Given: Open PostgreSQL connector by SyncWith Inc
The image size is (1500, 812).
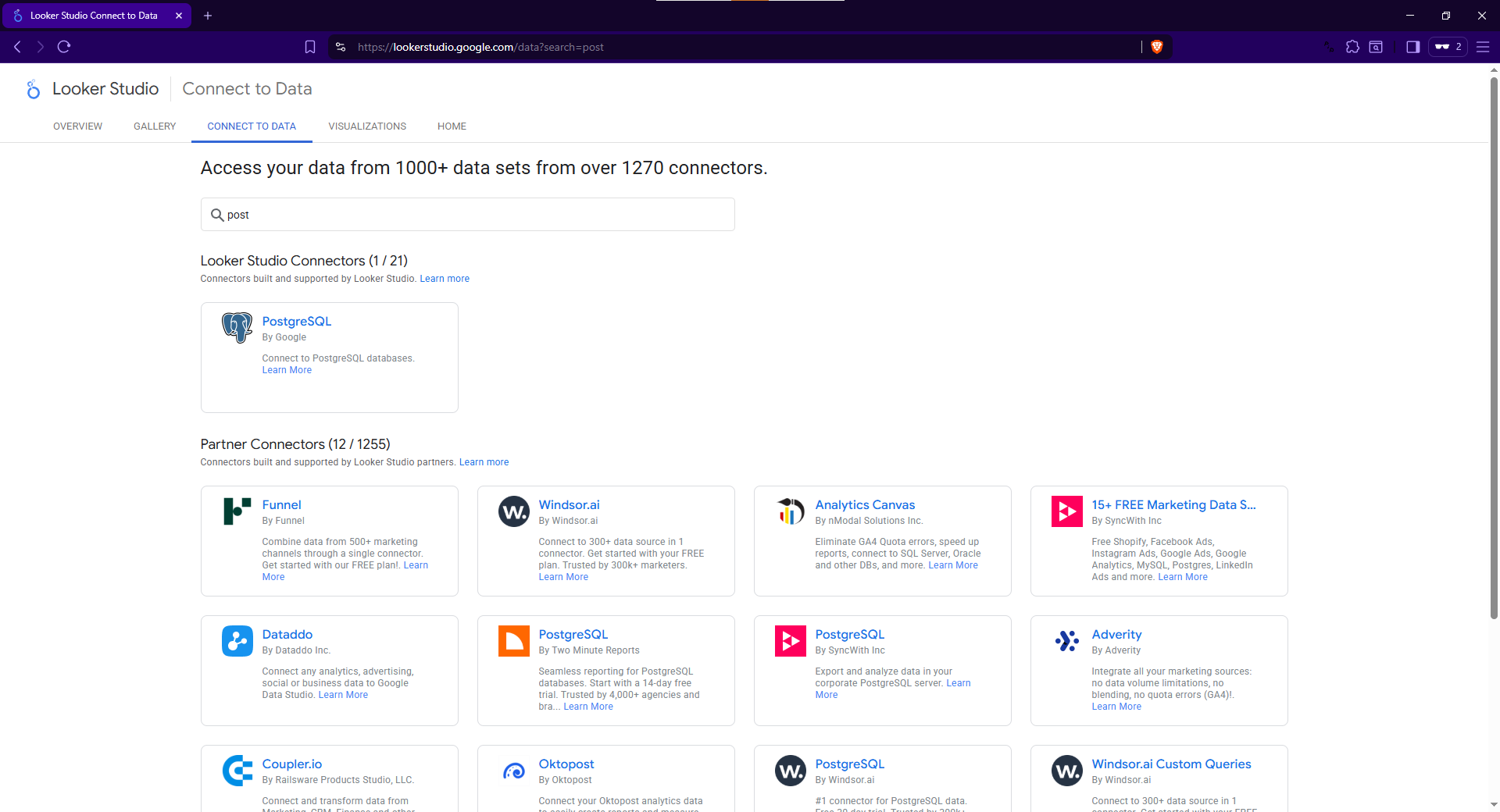Looking at the screenshot, I should click(x=850, y=635).
